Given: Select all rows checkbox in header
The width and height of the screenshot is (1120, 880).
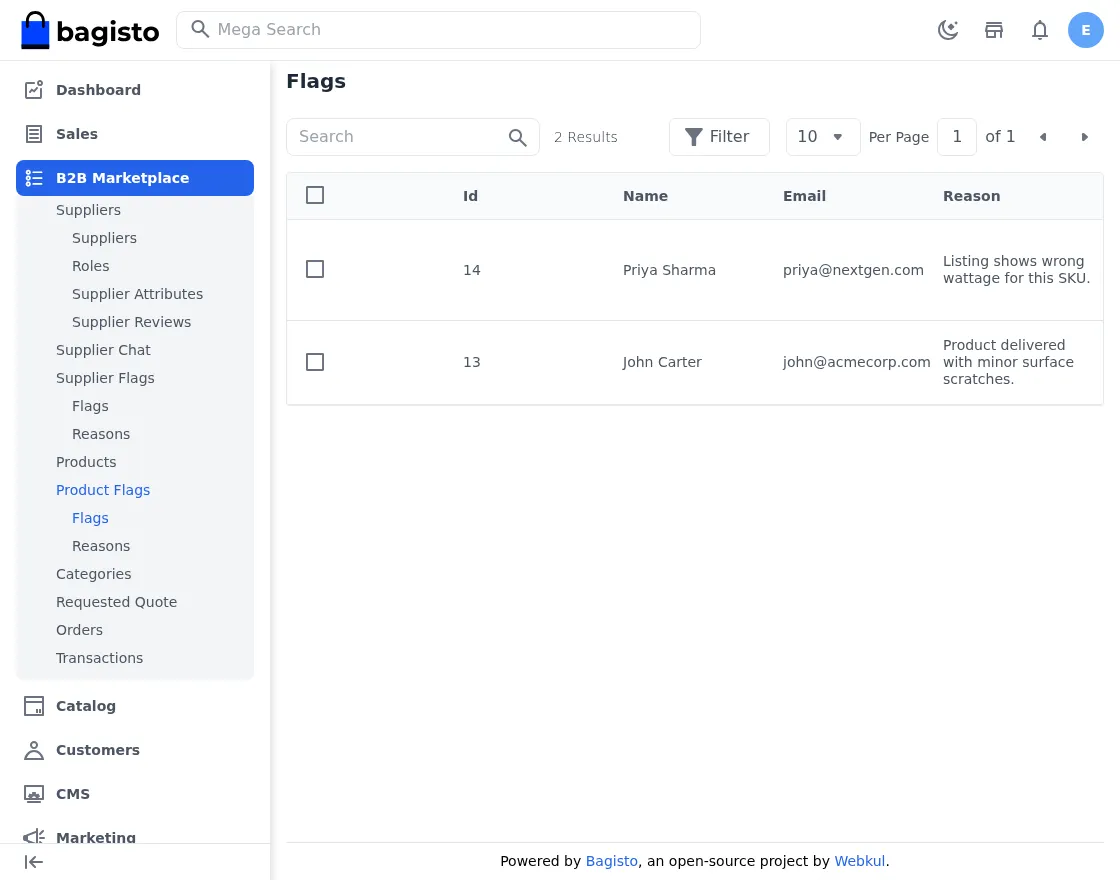Looking at the screenshot, I should 315,195.
